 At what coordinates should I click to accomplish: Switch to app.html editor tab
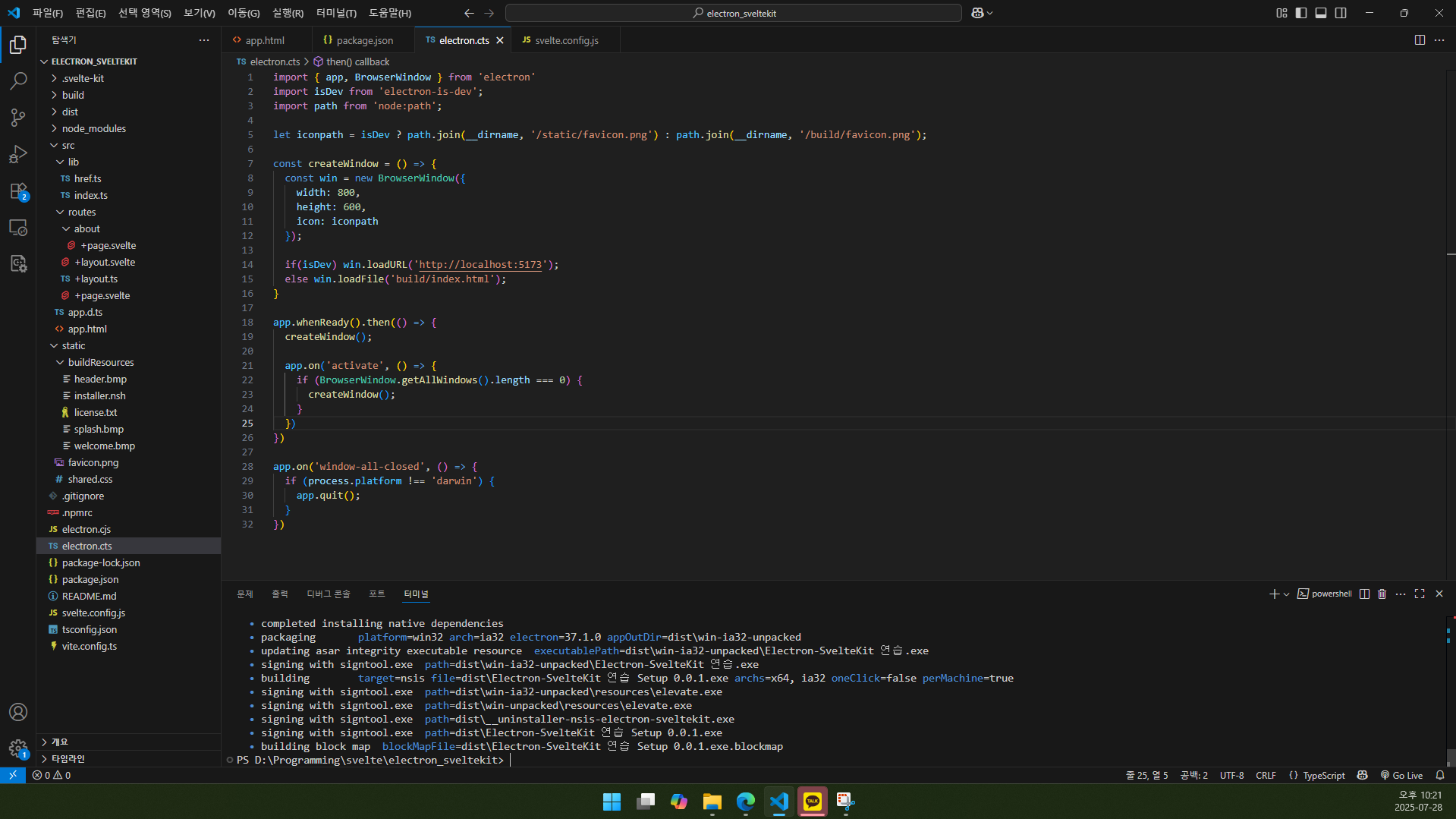point(266,40)
